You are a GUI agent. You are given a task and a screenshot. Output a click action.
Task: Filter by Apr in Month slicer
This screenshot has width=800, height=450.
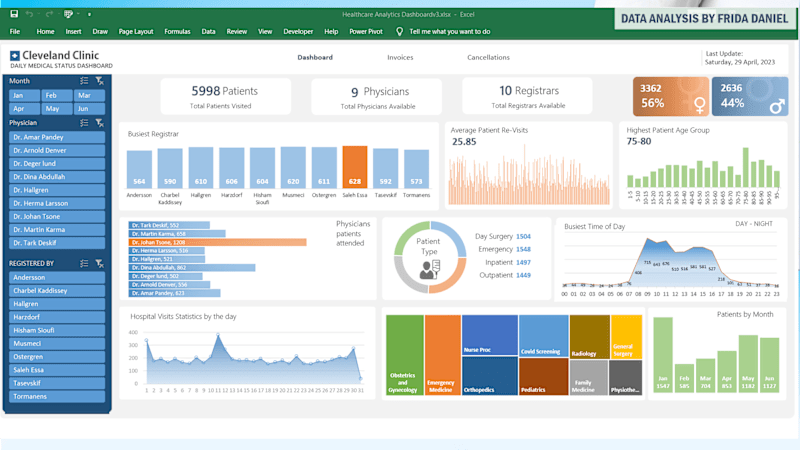(24, 109)
